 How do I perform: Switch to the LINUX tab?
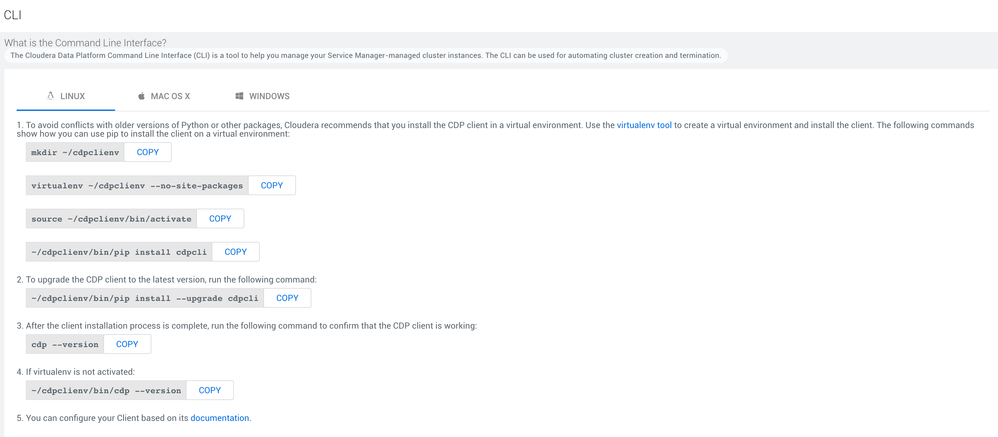[73, 96]
